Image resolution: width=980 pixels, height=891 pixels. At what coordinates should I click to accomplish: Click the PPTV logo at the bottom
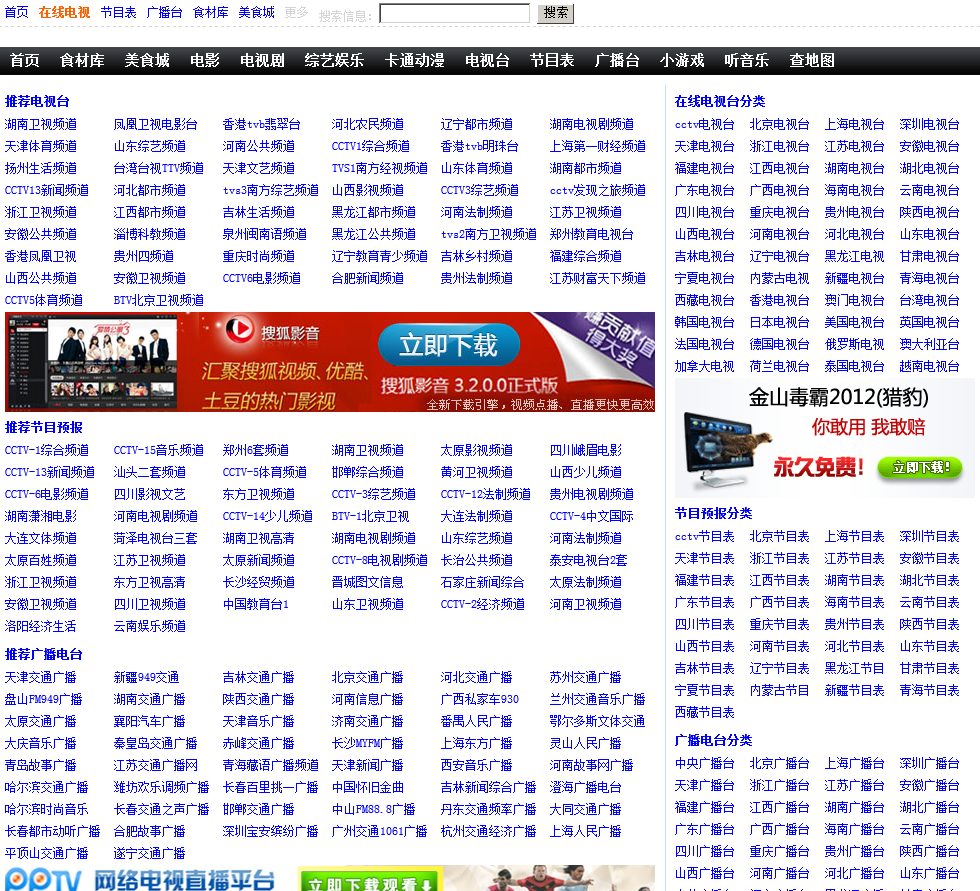42,880
